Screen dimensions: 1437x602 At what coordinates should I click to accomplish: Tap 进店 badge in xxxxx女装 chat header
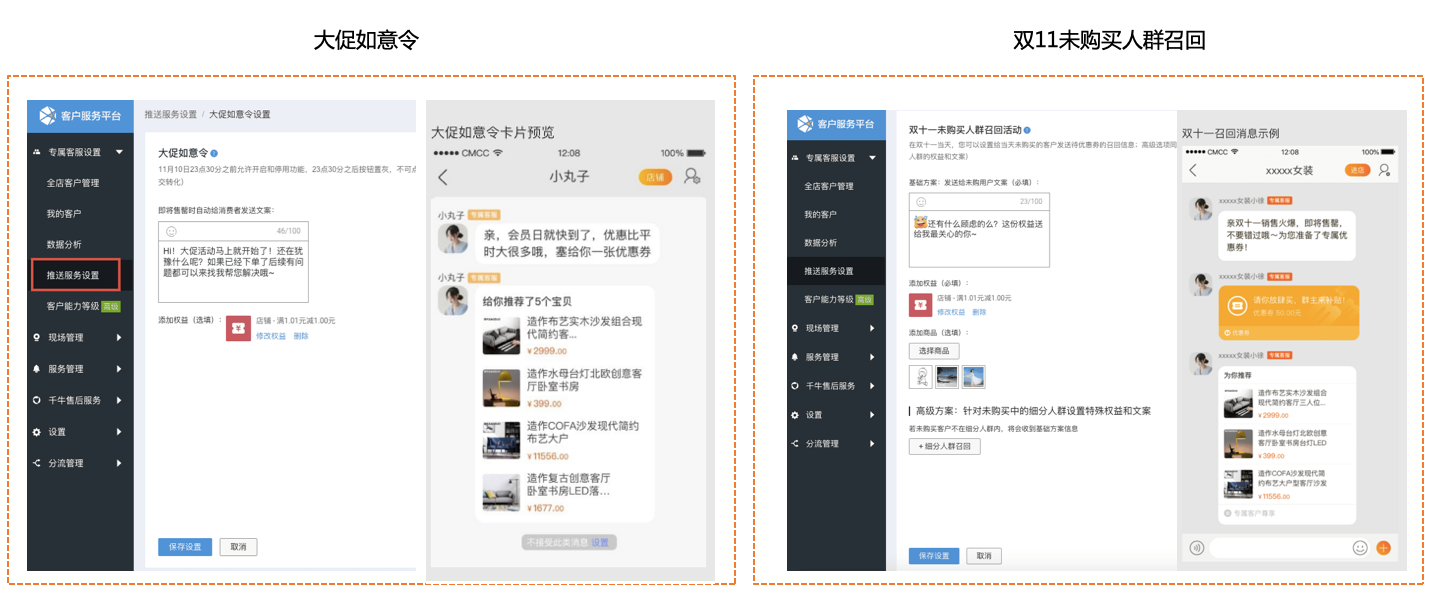point(1358,170)
